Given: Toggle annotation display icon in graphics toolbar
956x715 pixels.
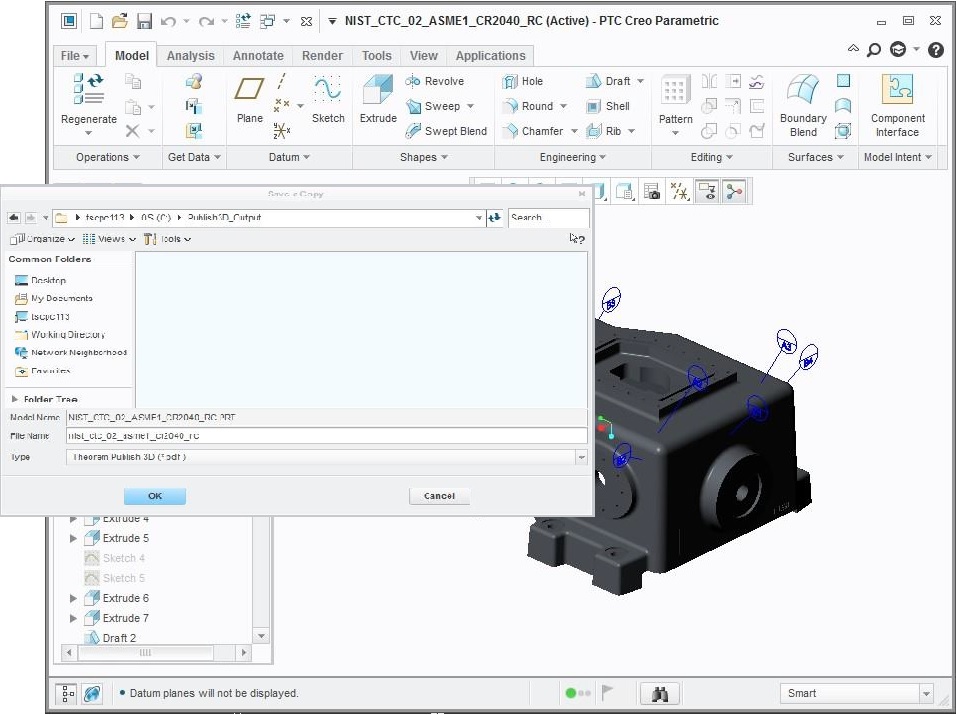Looking at the screenshot, I should [x=707, y=192].
